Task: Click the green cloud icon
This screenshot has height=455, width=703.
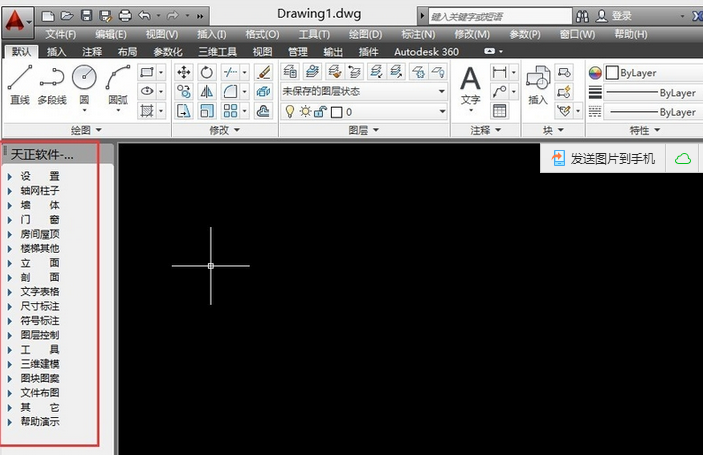Action: [x=683, y=159]
